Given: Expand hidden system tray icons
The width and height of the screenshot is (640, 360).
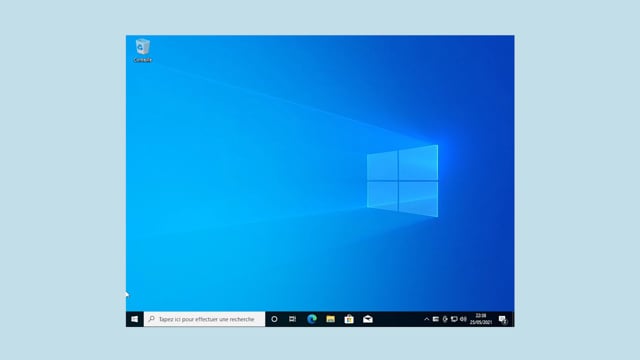Looking at the screenshot, I should 427,319.
